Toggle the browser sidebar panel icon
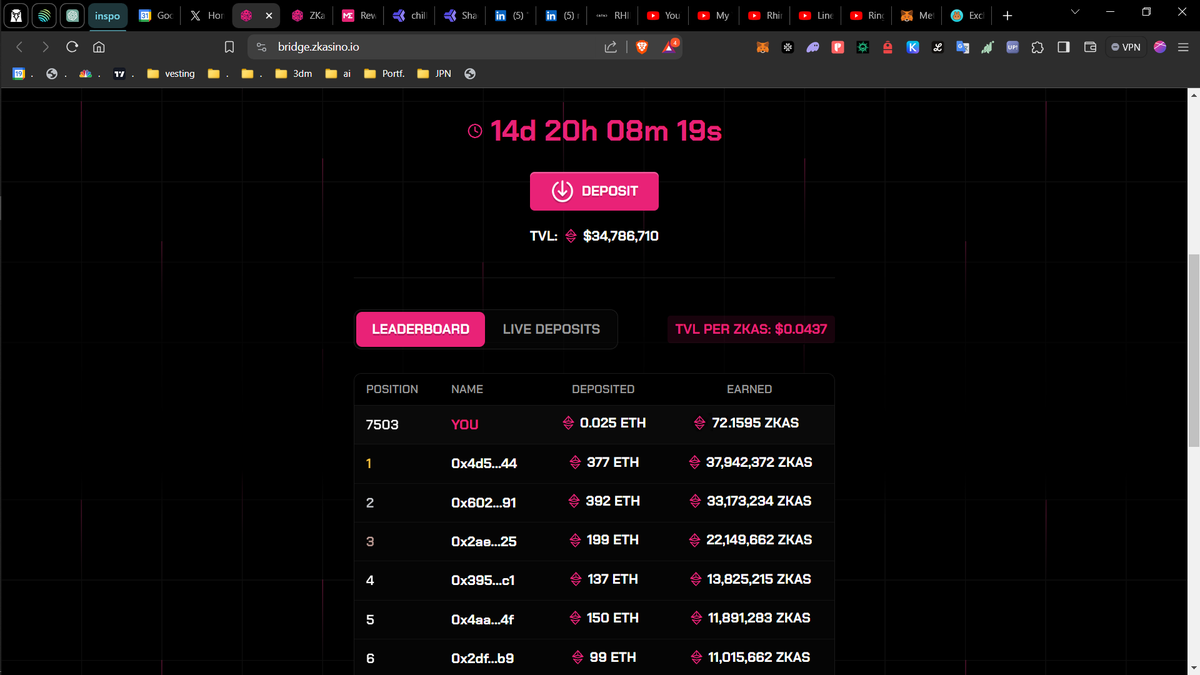Image resolution: width=1200 pixels, height=675 pixels. pyautogui.click(x=1064, y=47)
